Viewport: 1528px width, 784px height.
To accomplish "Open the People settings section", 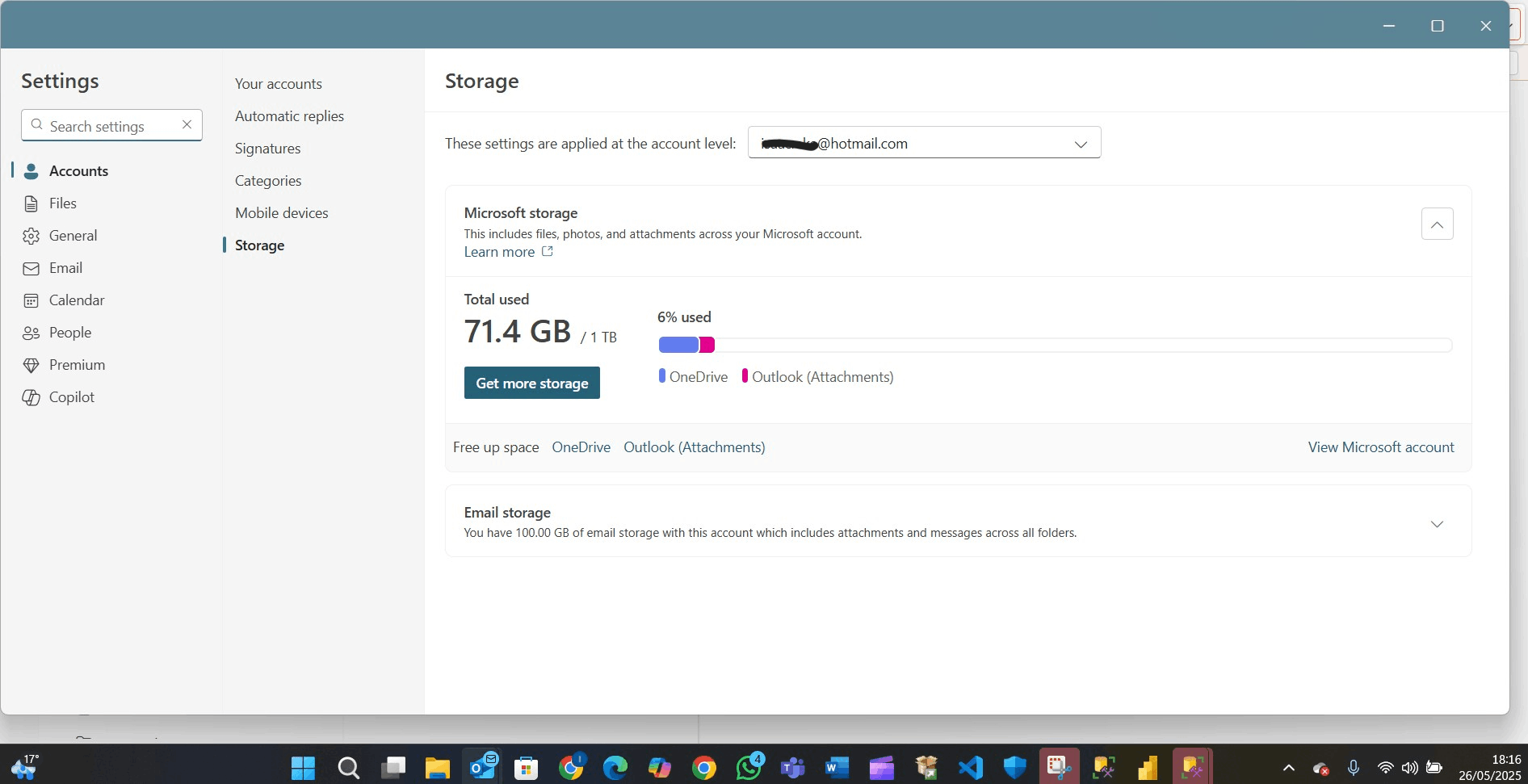I will 70,332.
